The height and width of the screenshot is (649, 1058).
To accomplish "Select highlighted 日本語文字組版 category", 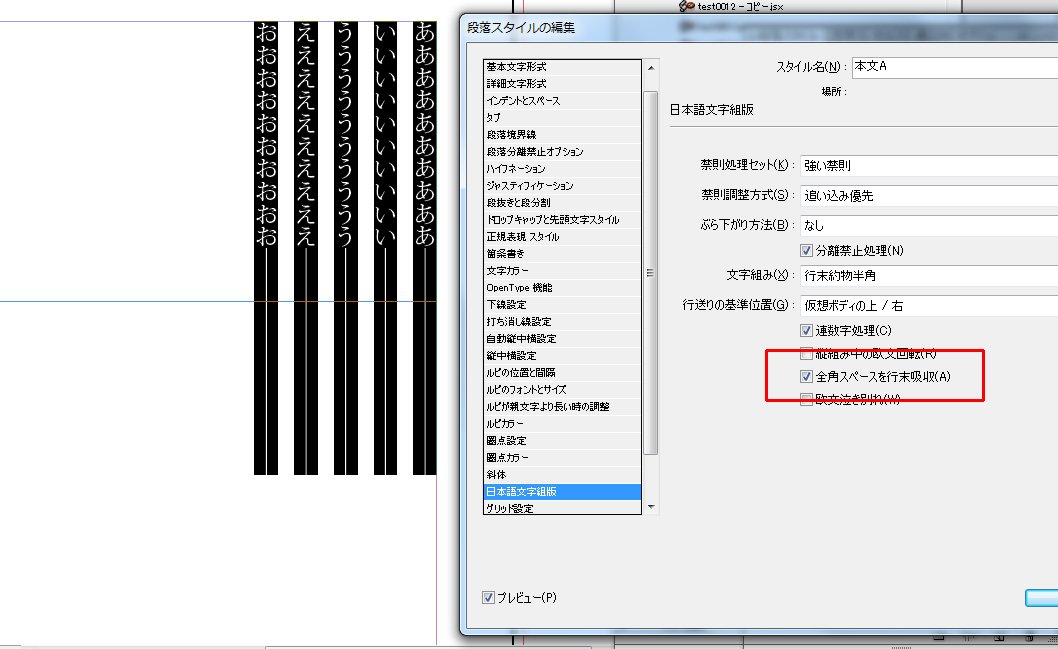I will pyautogui.click(x=562, y=492).
